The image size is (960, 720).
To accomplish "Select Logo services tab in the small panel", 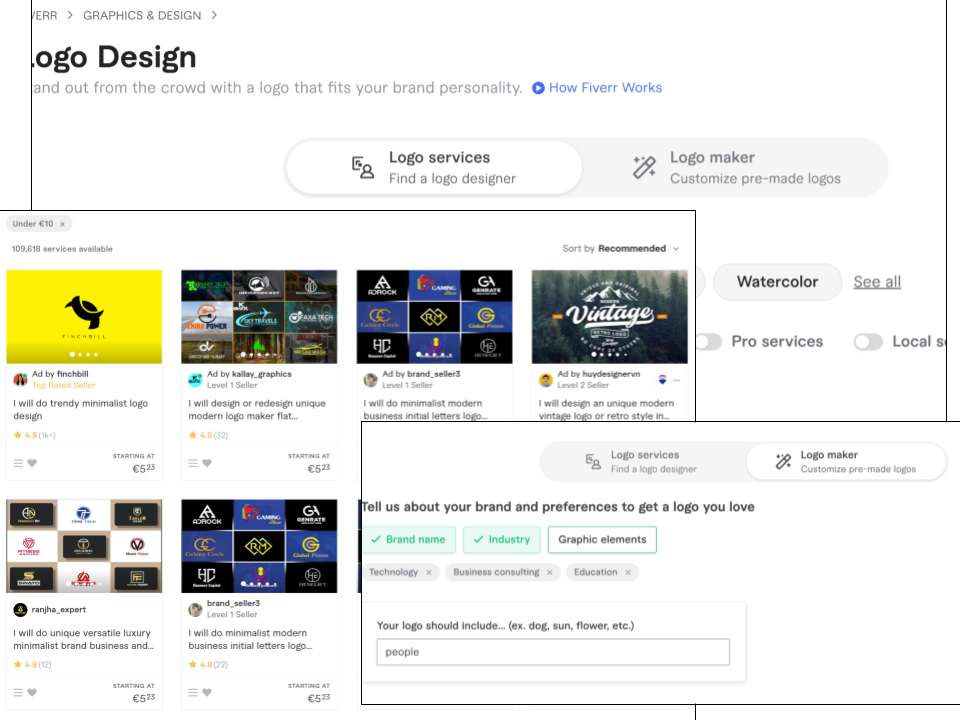I will 642,462.
